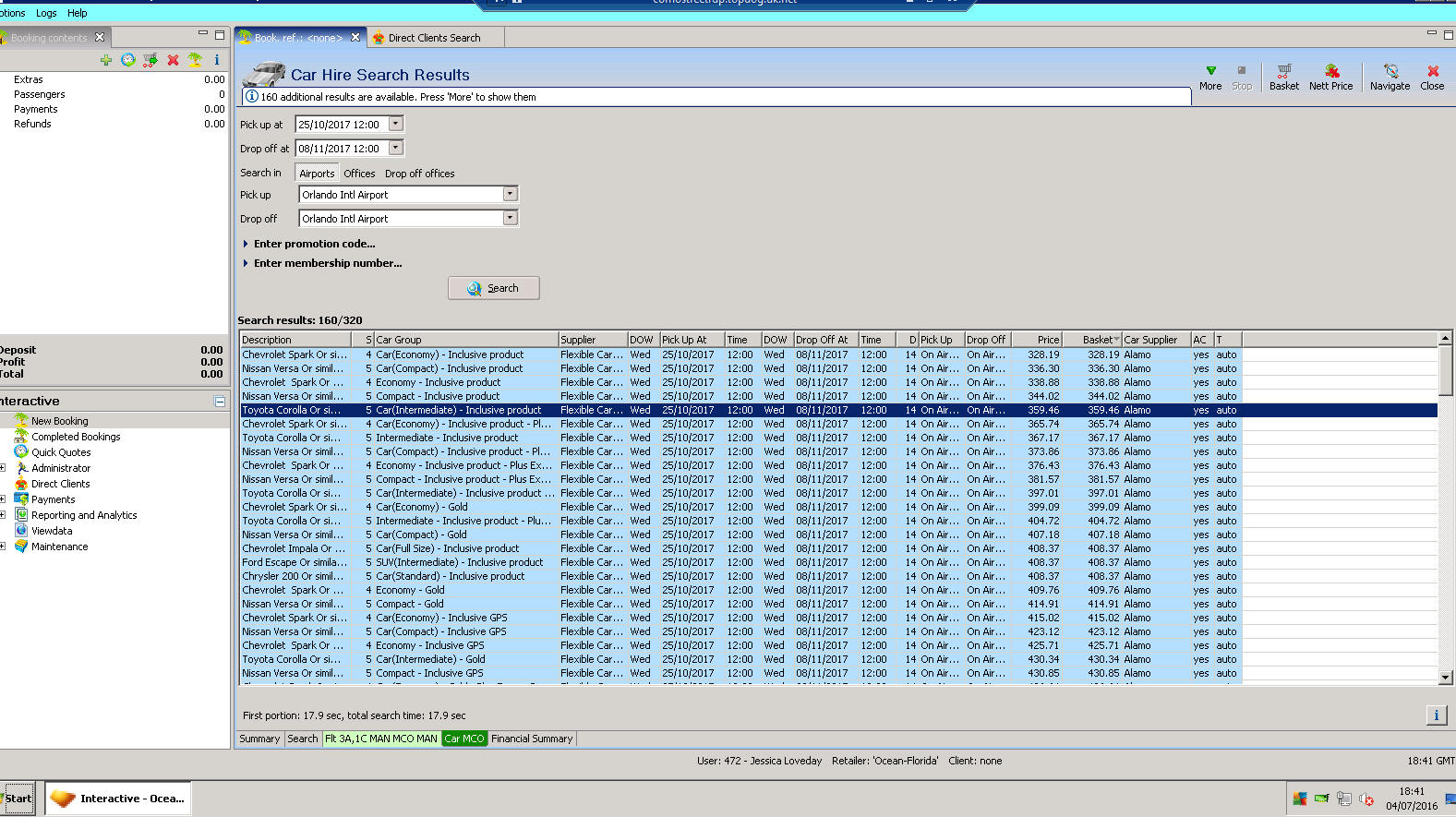Open the Help menu

[78, 13]
